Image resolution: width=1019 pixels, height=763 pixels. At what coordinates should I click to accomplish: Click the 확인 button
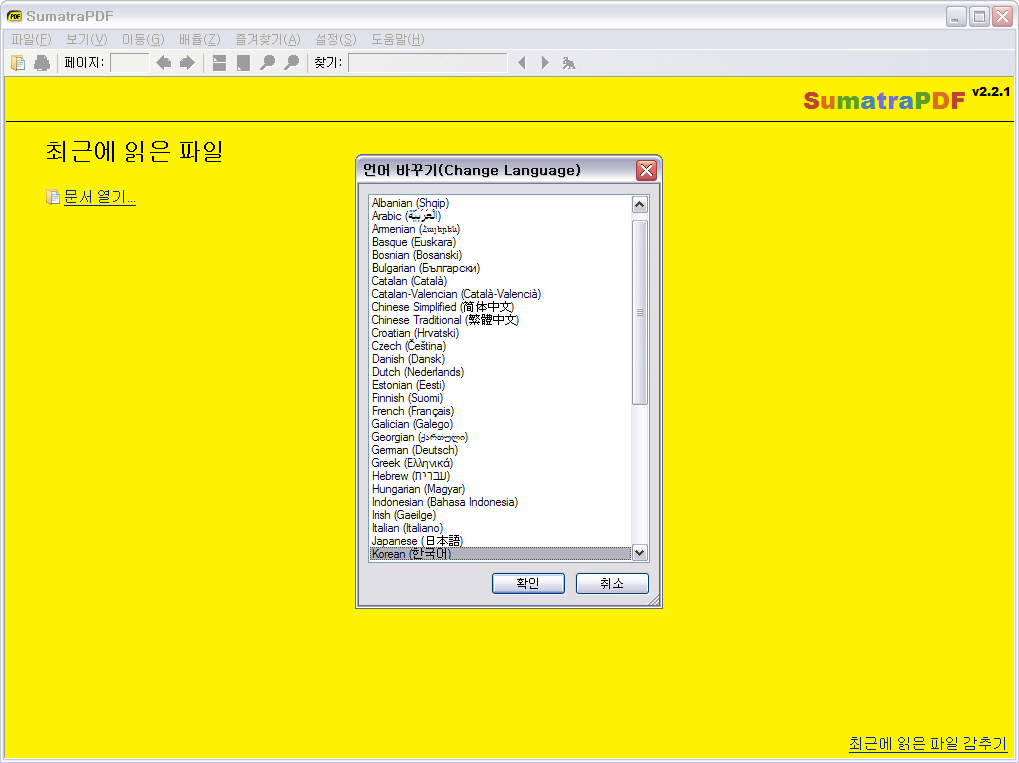pos(528,584)
